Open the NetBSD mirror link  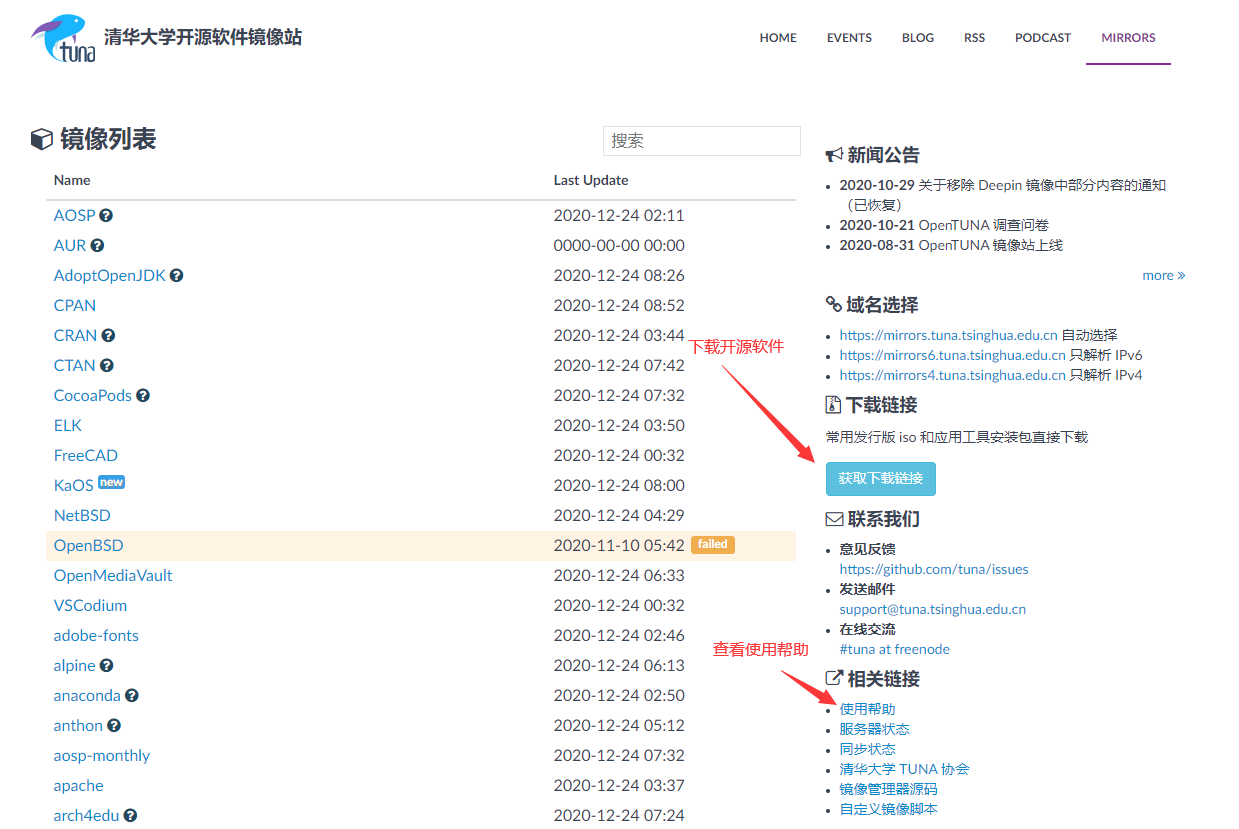click(82, 515)
